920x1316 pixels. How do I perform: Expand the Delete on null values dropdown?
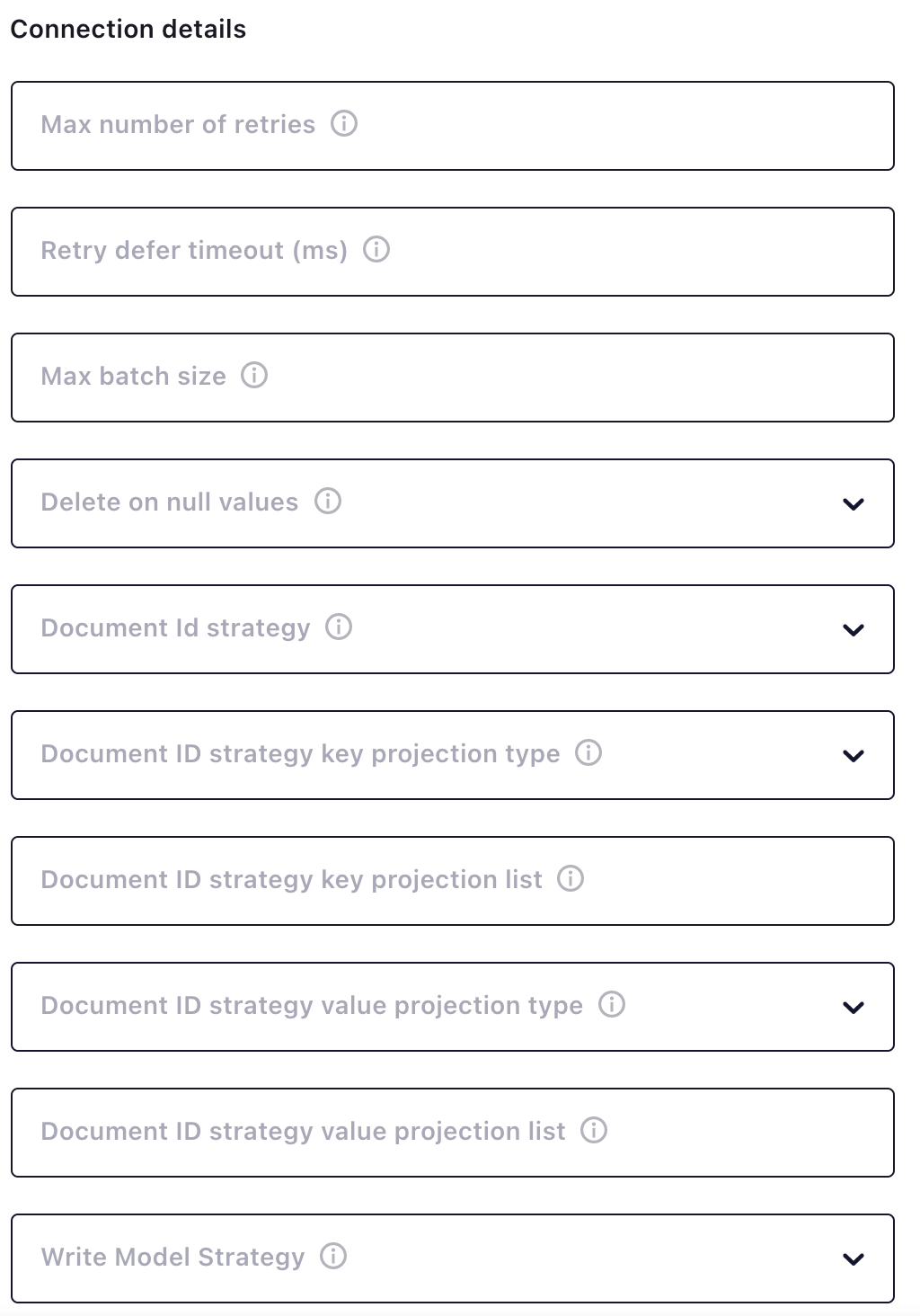tap(854, 503)
